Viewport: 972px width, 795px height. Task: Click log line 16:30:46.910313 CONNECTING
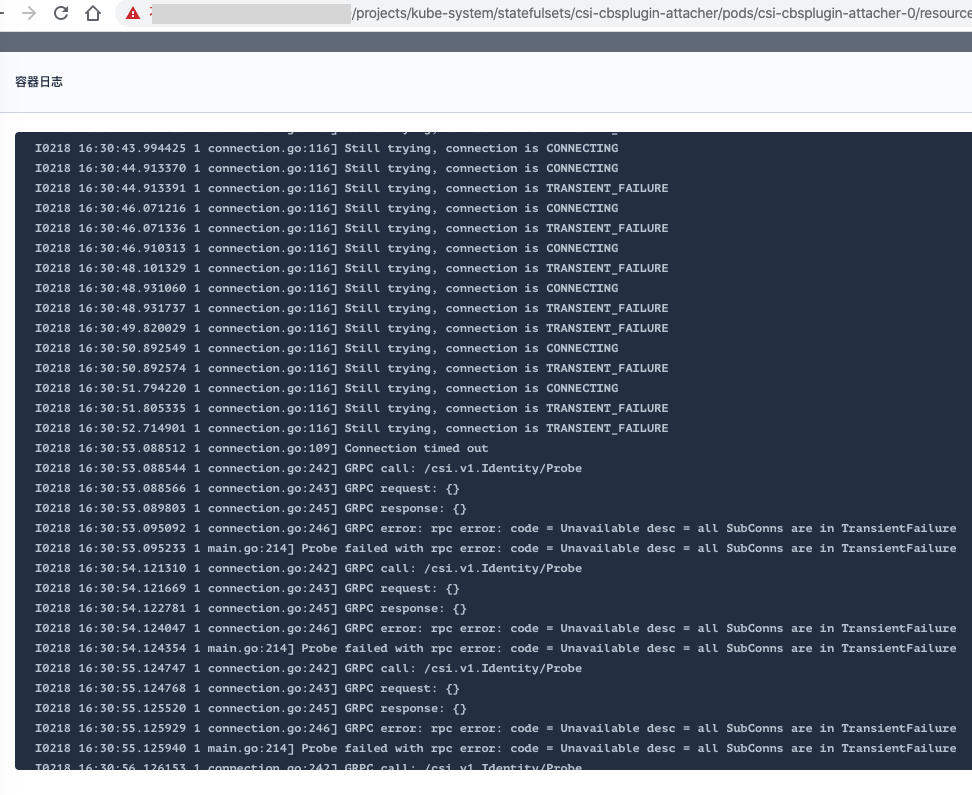click(326, 248)
